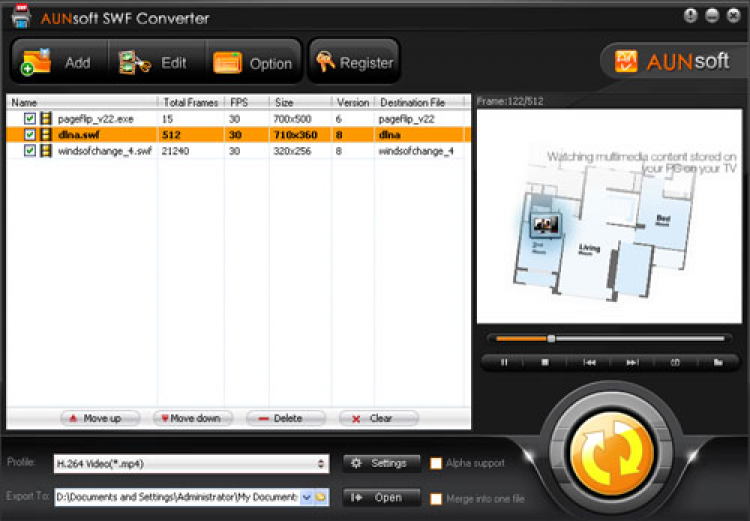Pause the preview playback
The image size is (750, 521).
click(x=504, y=363)
